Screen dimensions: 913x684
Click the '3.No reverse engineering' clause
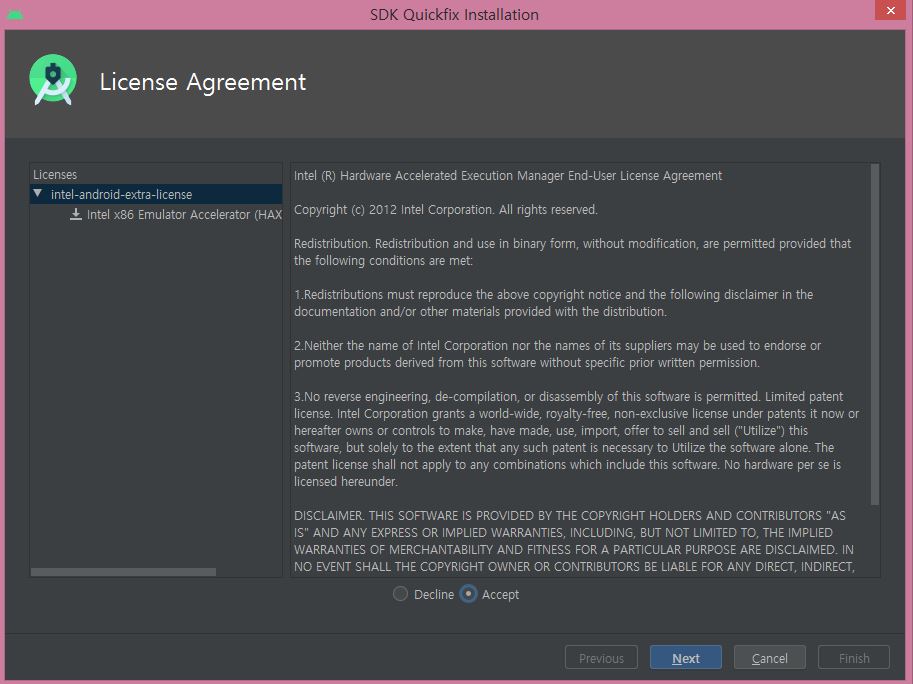(576, 439)
